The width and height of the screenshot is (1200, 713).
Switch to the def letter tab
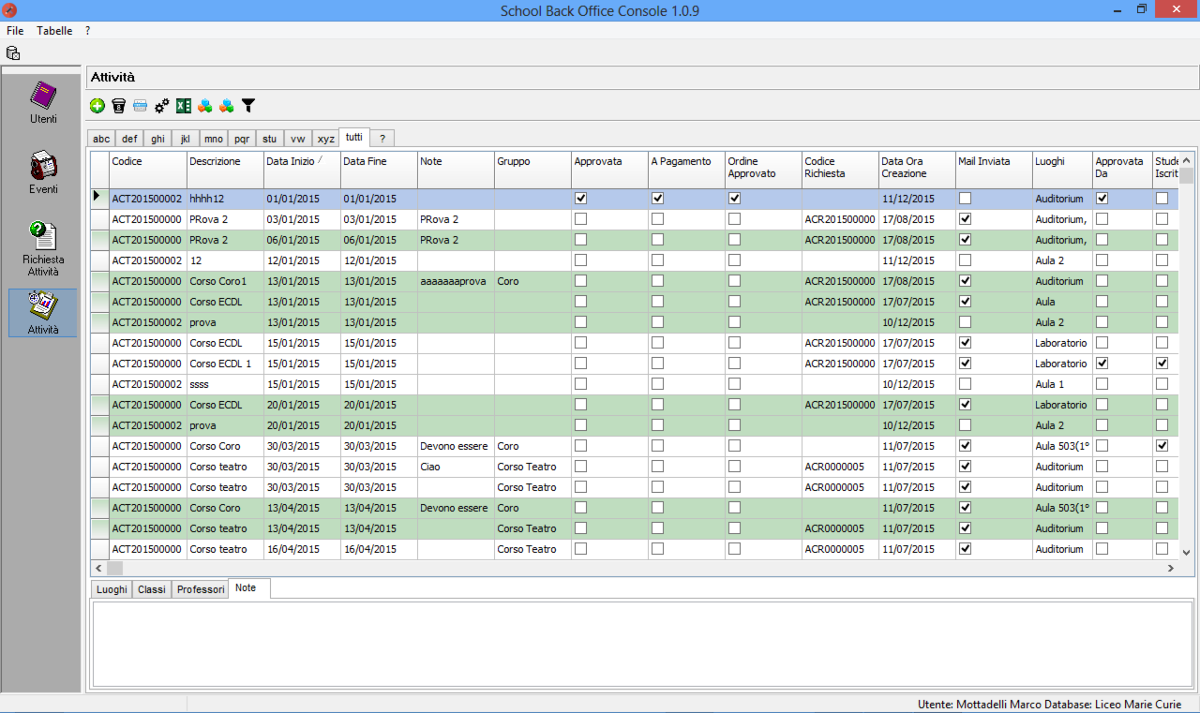click(130, 139)
